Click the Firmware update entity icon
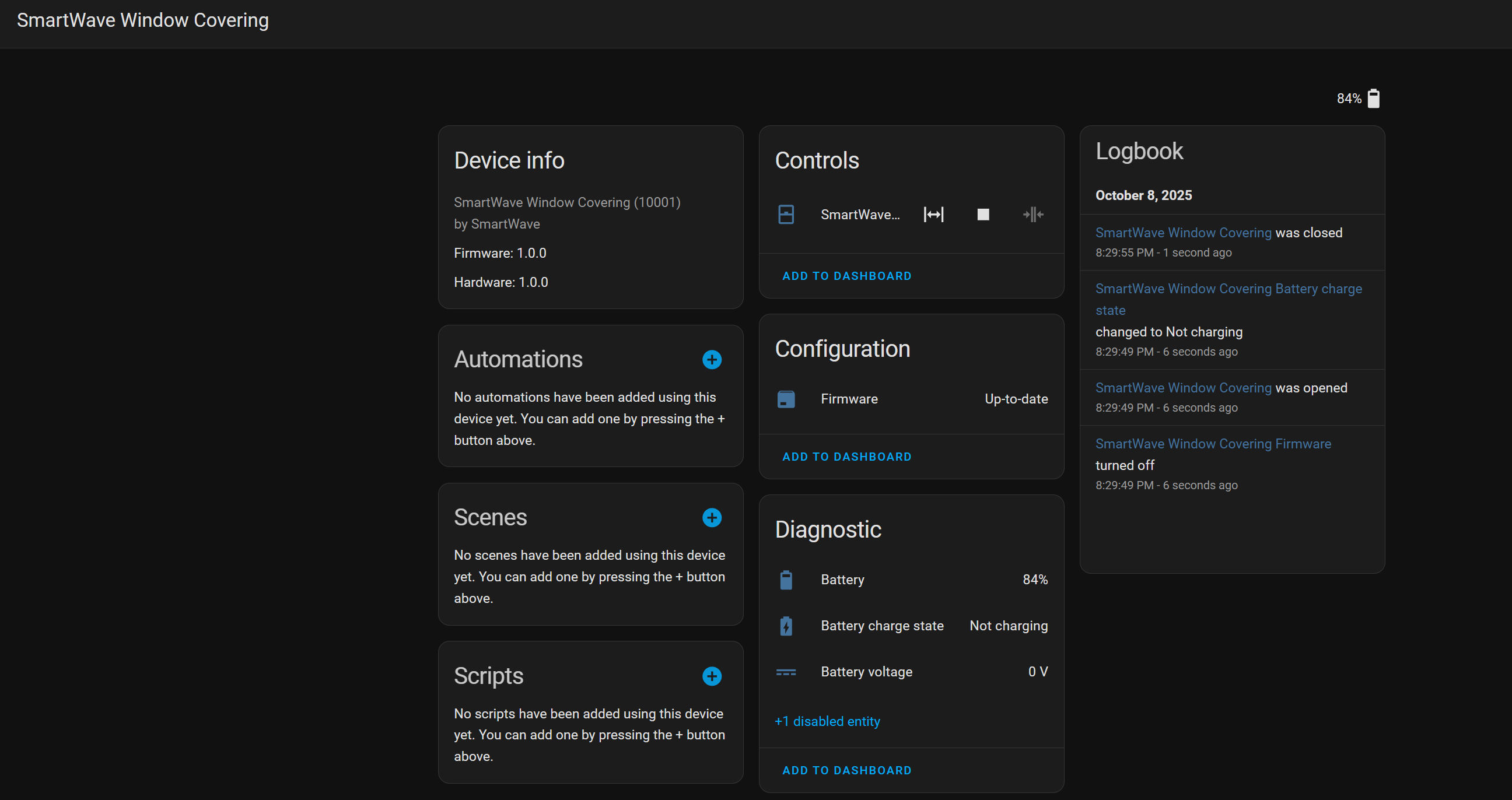The width and height of the screenshot is (1512, 800). pos(786,399)
